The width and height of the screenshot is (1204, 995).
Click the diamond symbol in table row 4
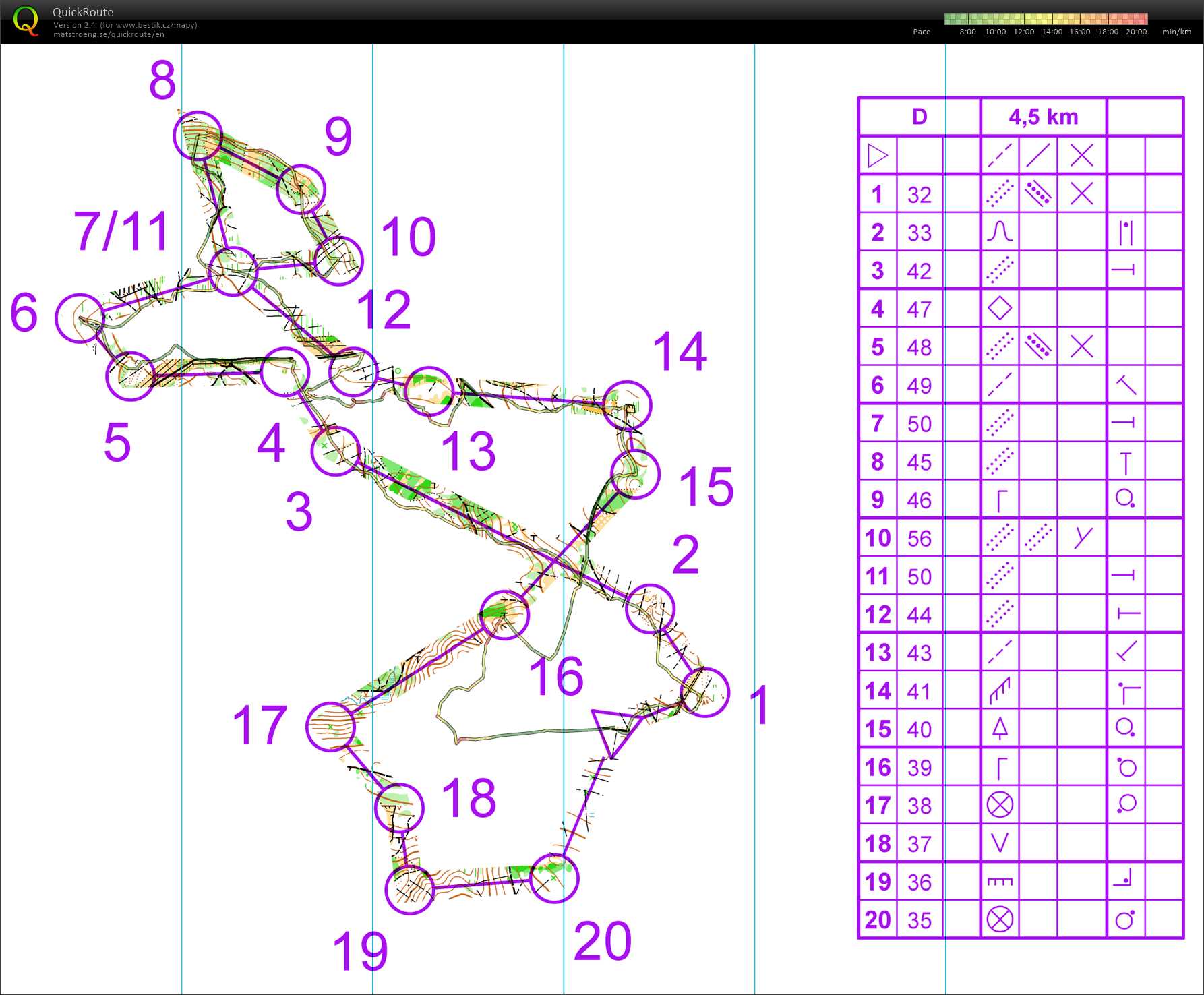click(x=999, y=309)
